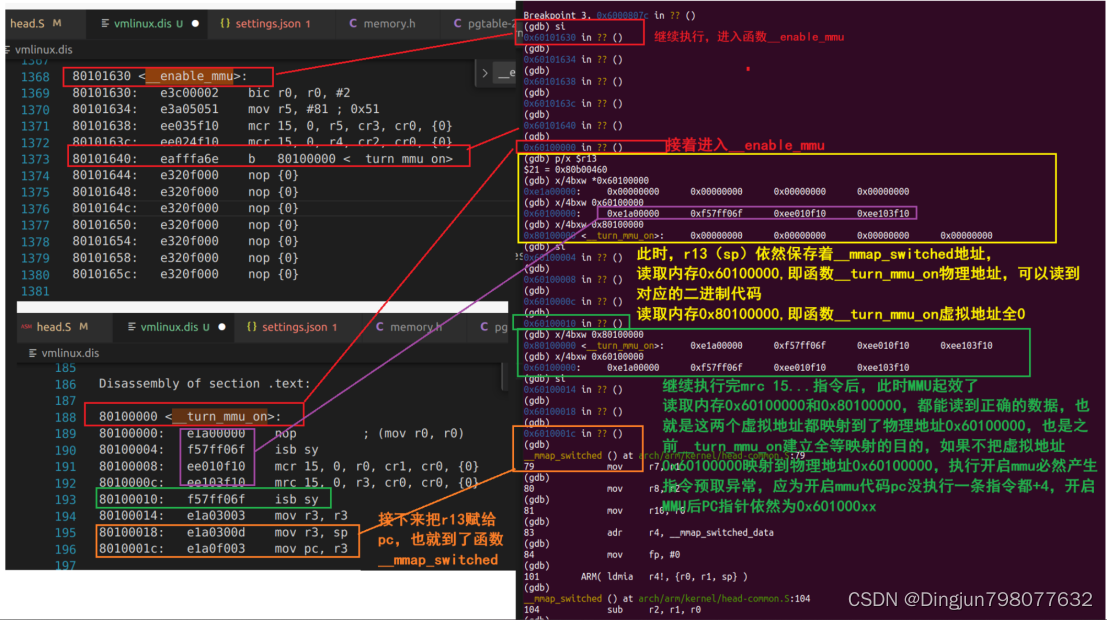Open the vmlinux.dis breadcrumb dropdown
Screen dimensions: 1108x620
pyautogui.click(x=47, y=48)
